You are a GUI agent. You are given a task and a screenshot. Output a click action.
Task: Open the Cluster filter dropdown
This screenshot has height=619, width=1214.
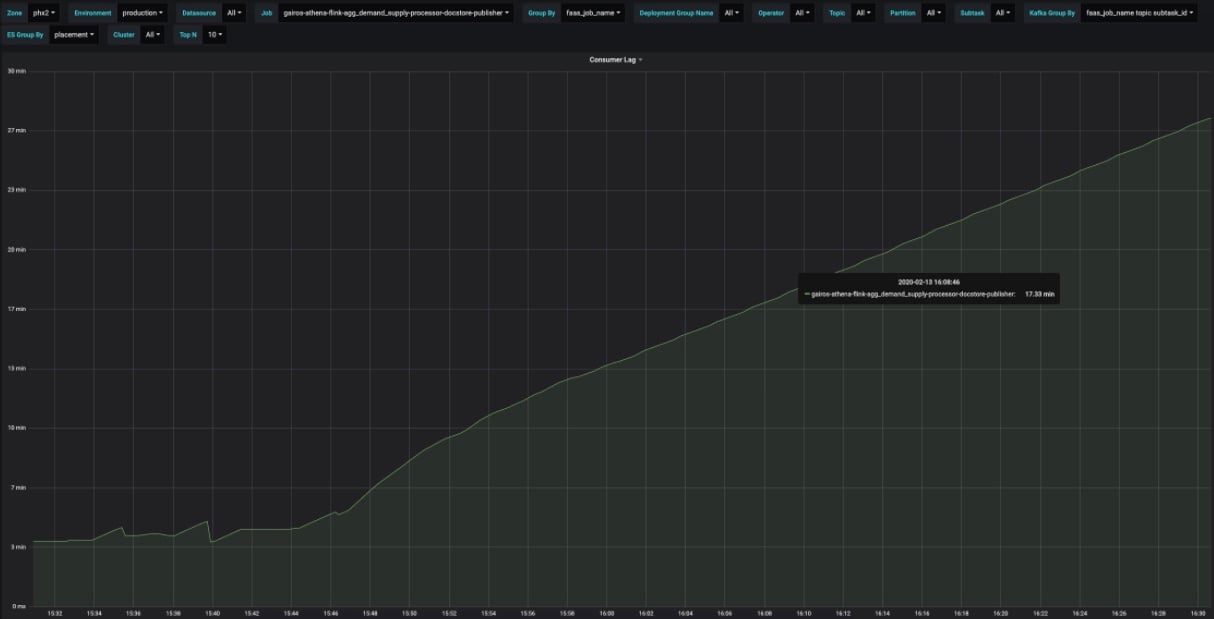click(x=153, y=34)
